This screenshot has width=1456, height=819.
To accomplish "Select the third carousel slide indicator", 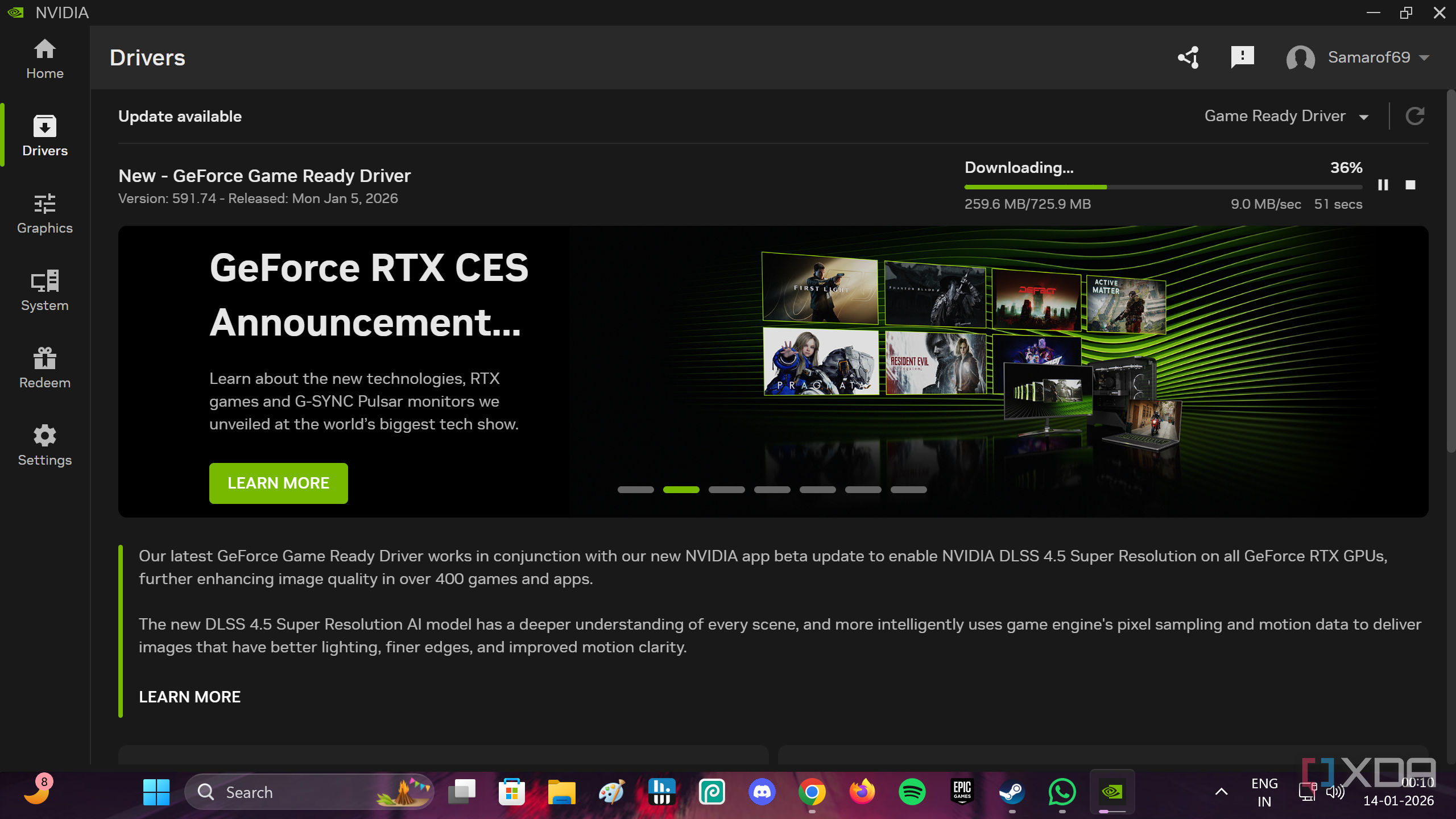I will click(726, 490).
